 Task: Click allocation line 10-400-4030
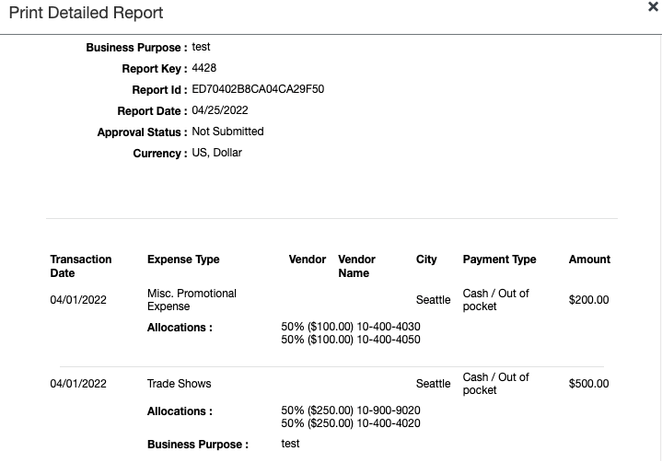(351, 326)
